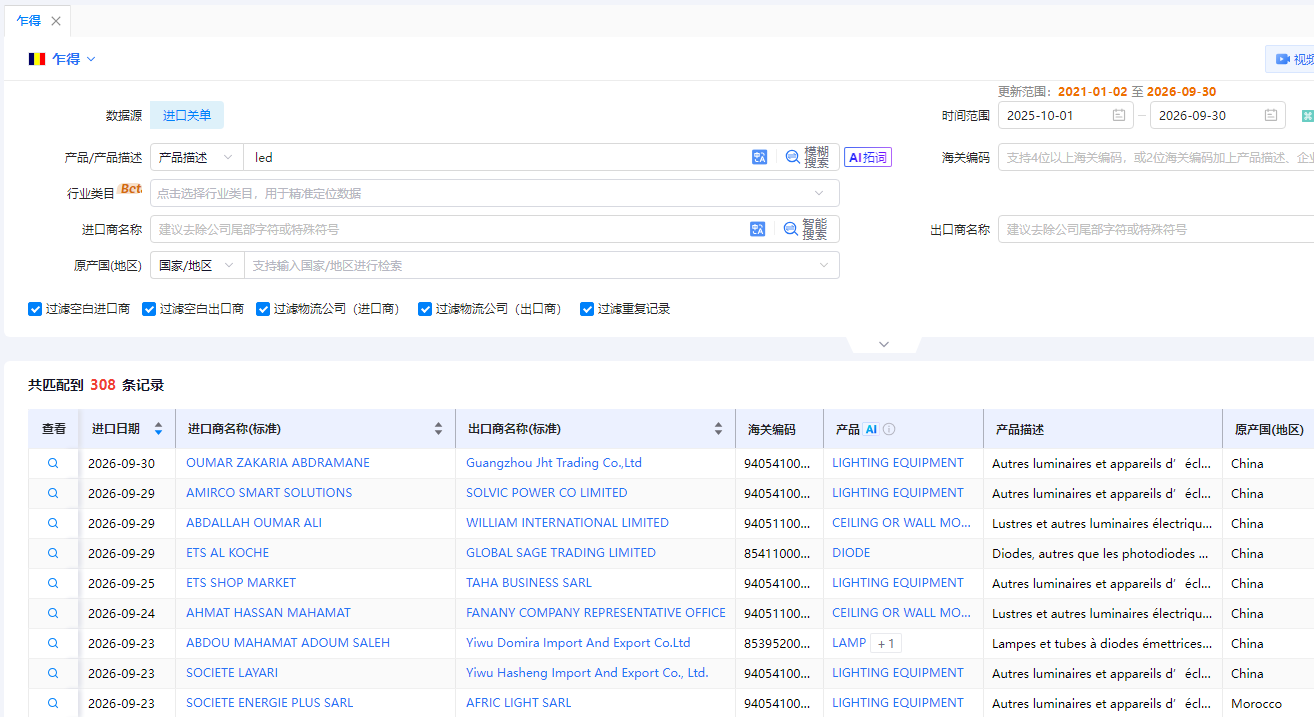Open the start date calendar icon
The image size is (1314, 717).
(x=1119, y=115)
